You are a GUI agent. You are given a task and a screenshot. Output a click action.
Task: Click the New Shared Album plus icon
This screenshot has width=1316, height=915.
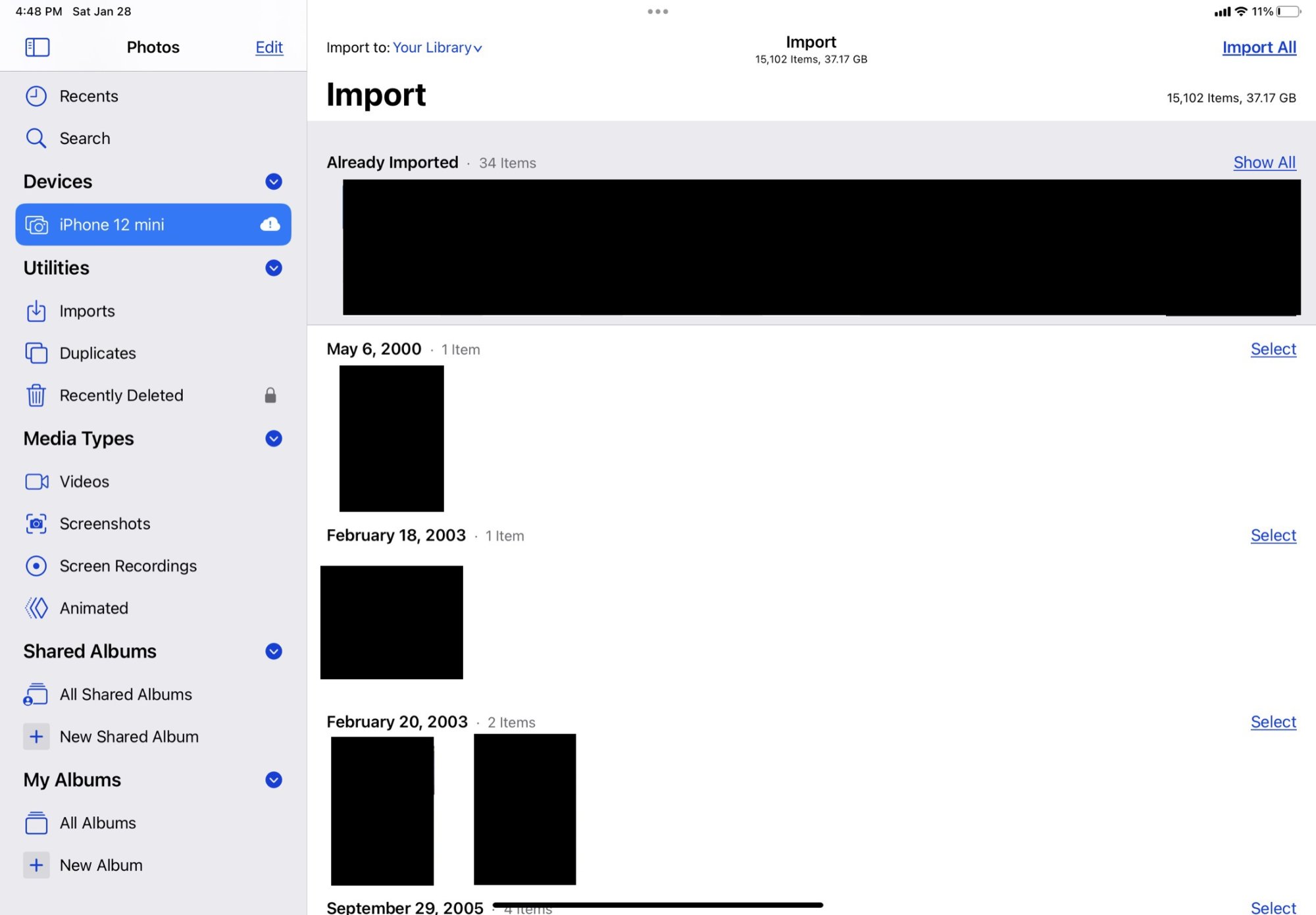36,736
